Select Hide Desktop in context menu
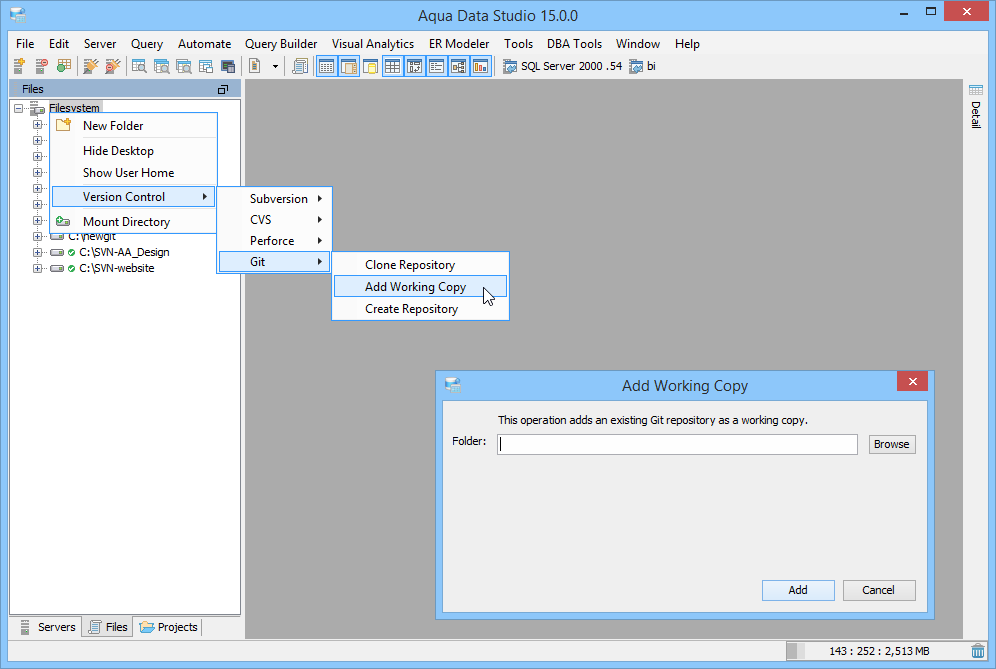Image resolution: width=996 pixels, height=669 pixels. [x=133, y=151]
